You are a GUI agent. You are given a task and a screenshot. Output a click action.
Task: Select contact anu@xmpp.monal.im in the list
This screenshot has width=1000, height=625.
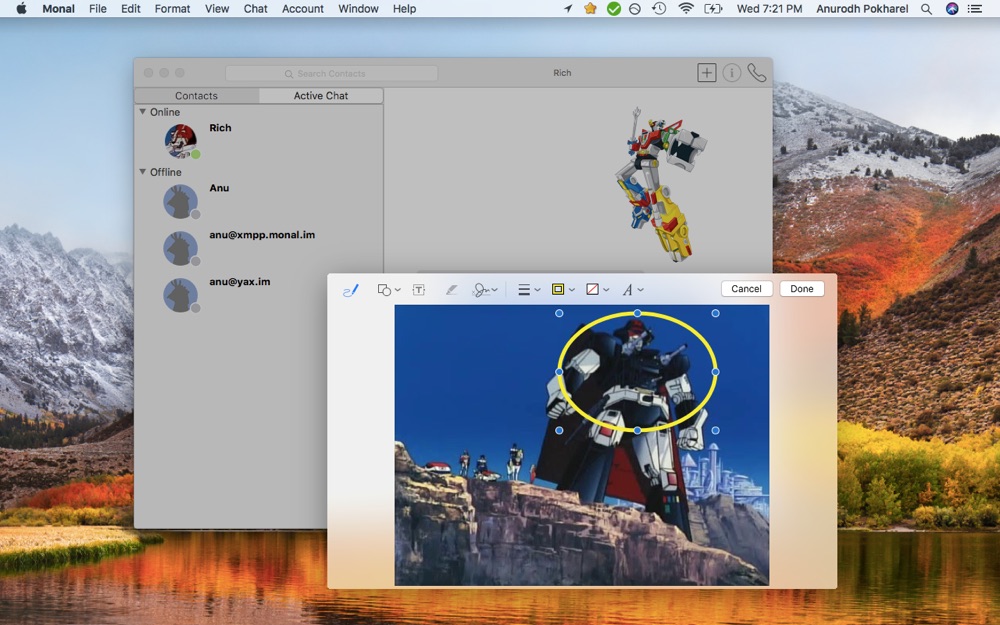pyautogui.click(x=262, y=235)
